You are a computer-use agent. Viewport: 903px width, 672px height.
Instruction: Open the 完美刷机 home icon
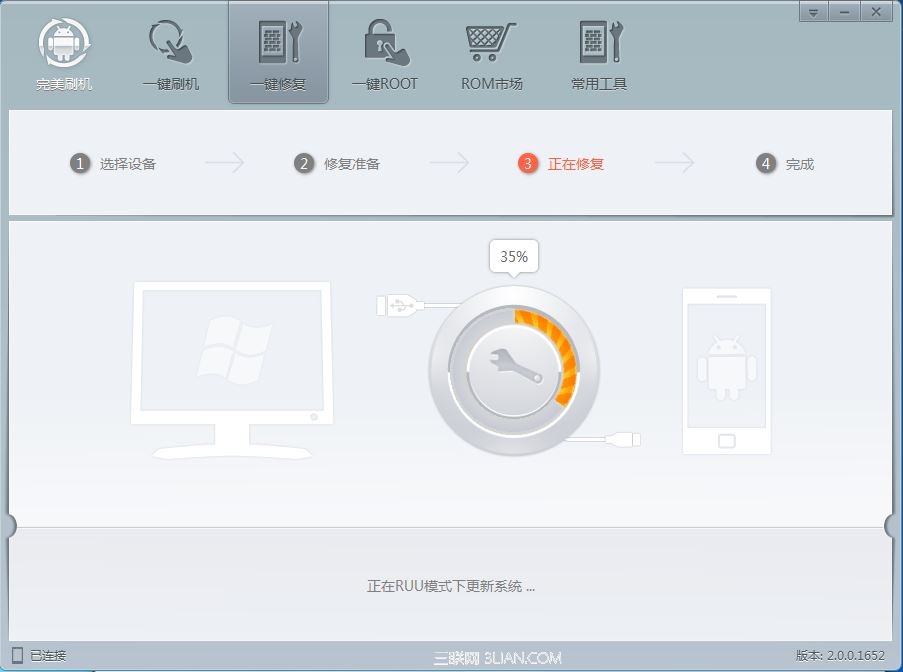64,55
